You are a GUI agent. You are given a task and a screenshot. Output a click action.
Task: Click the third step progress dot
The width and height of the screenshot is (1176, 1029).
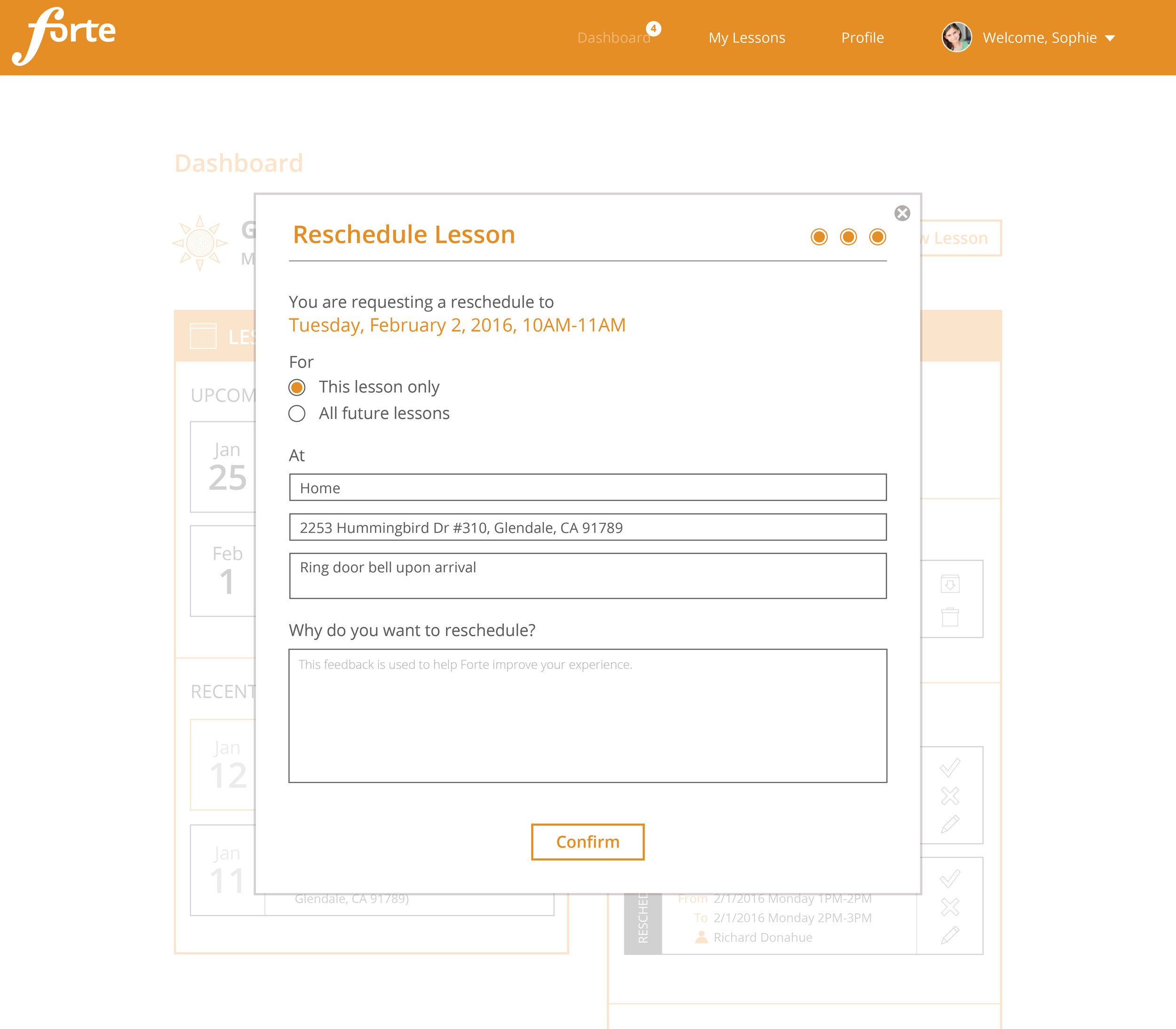[877, 237]
